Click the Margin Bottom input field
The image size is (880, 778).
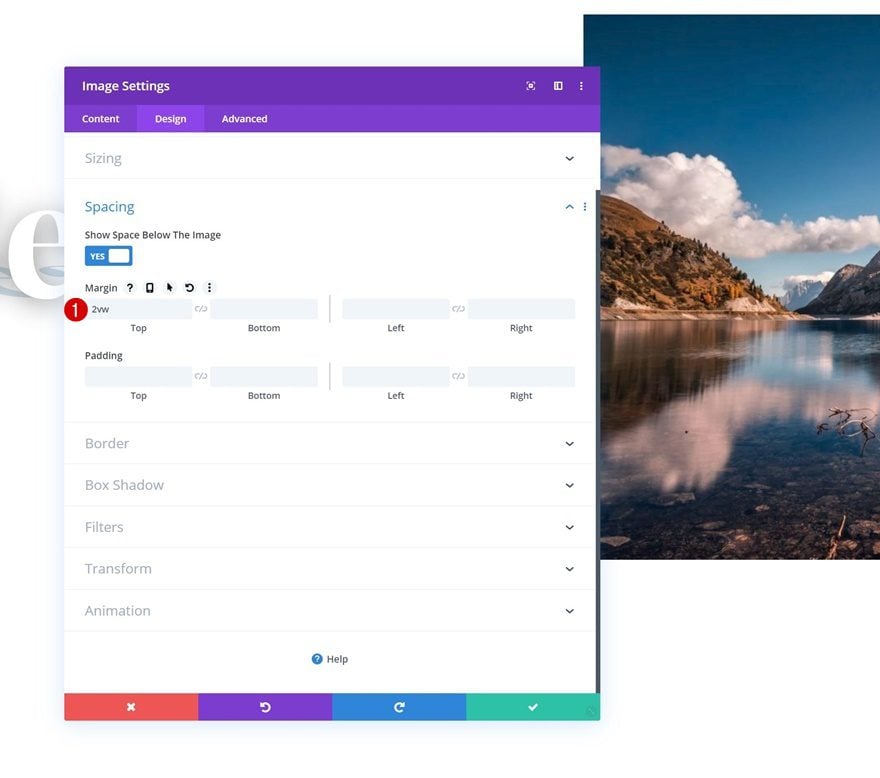point(264,309)
